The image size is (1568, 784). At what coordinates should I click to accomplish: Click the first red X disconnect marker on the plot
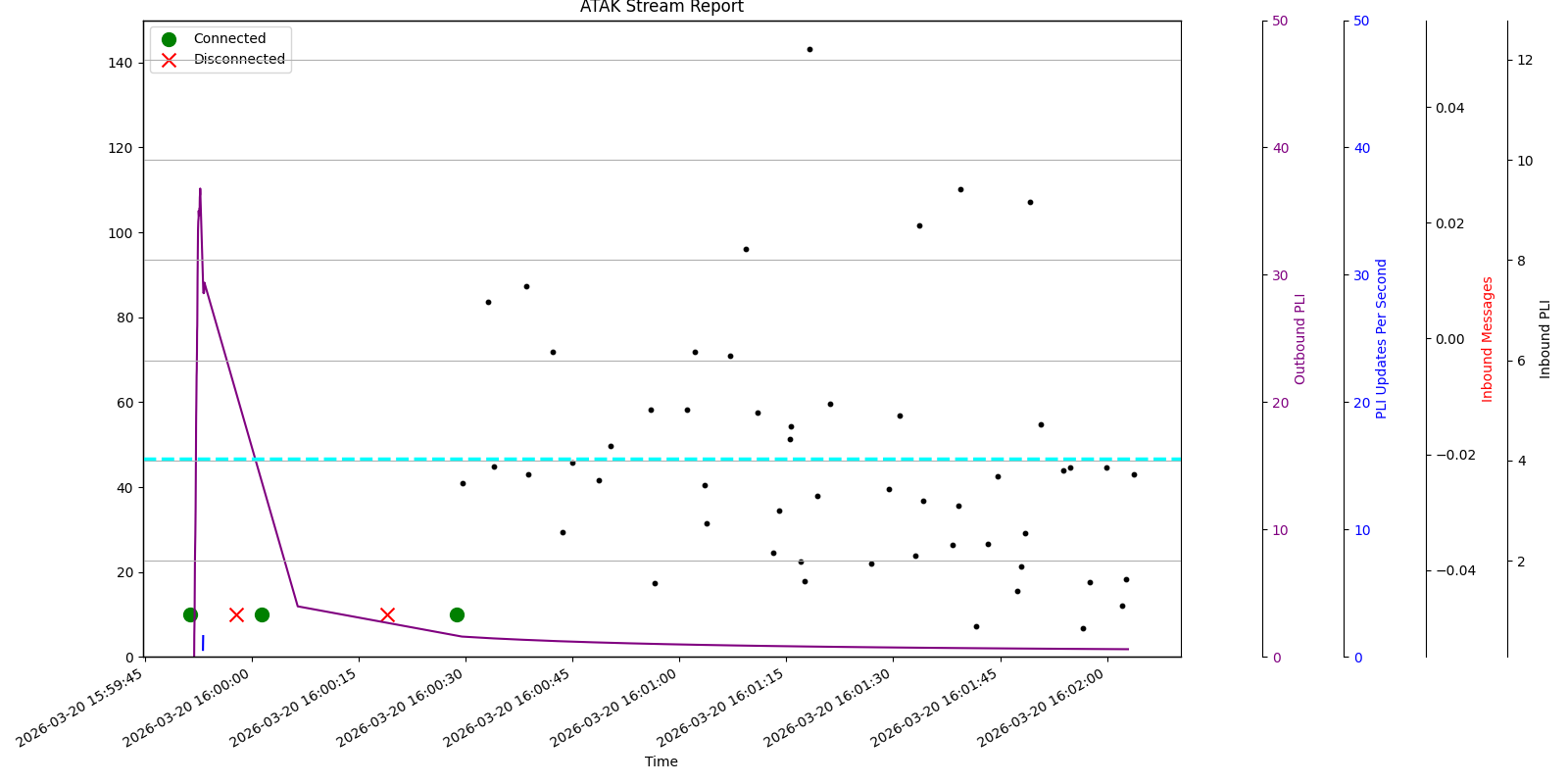pos(236,614)
